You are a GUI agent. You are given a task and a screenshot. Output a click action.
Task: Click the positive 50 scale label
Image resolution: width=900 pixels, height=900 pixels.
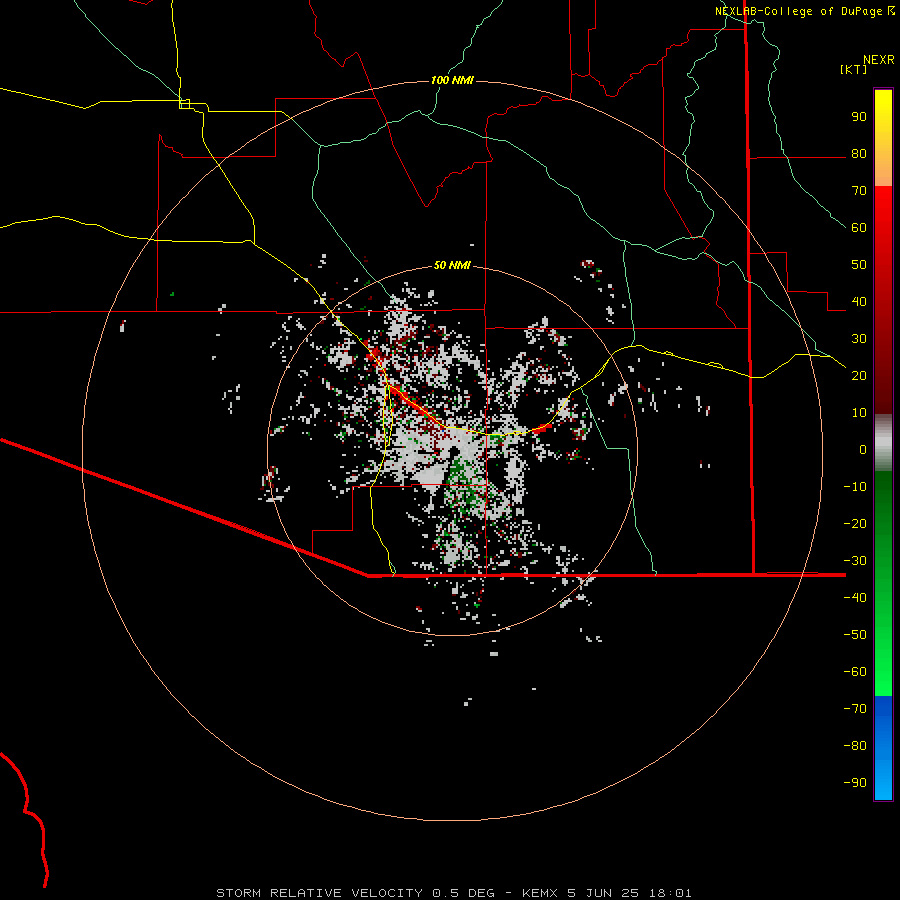tap(859, 265)
